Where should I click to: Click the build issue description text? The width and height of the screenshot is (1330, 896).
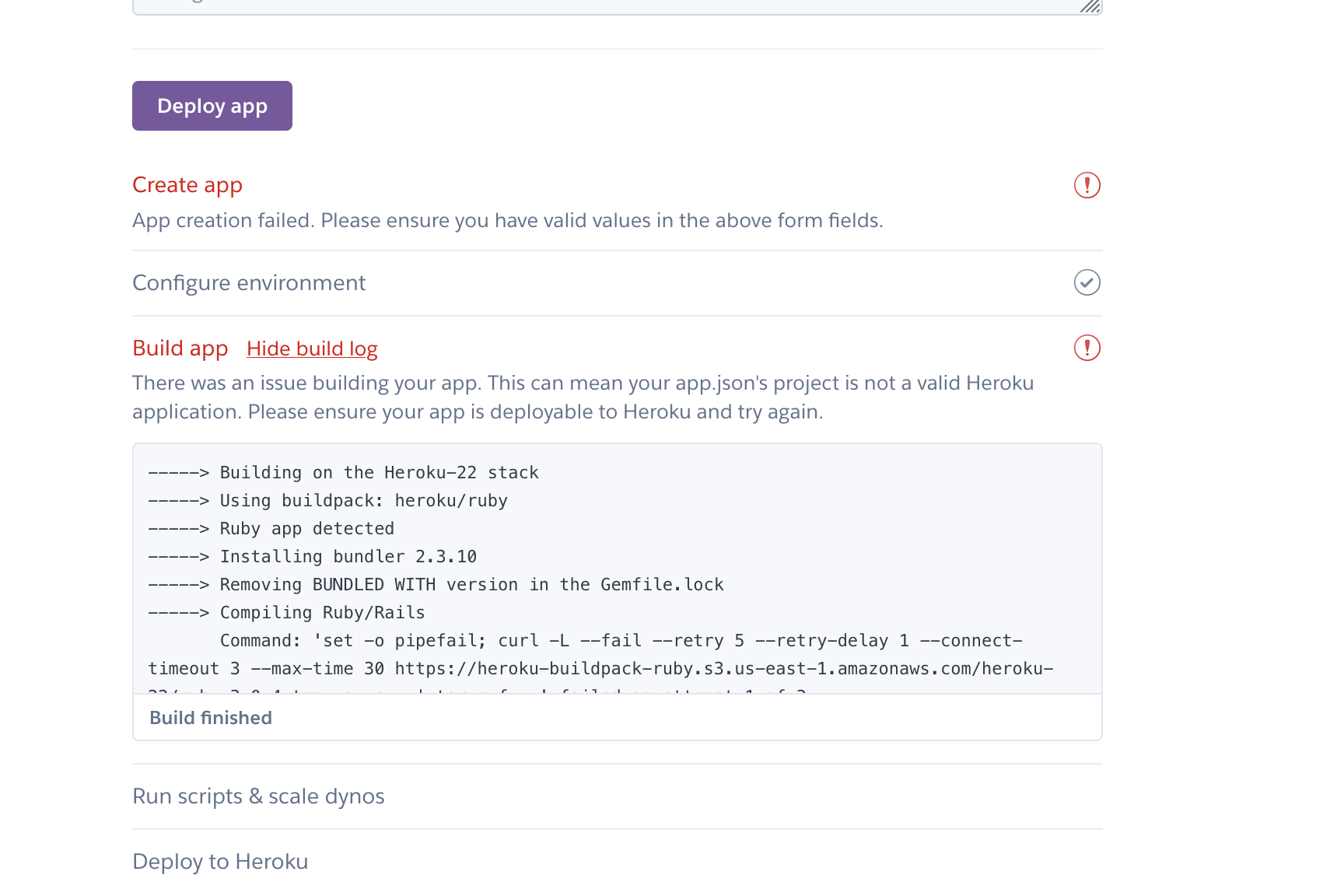(583, 397)
